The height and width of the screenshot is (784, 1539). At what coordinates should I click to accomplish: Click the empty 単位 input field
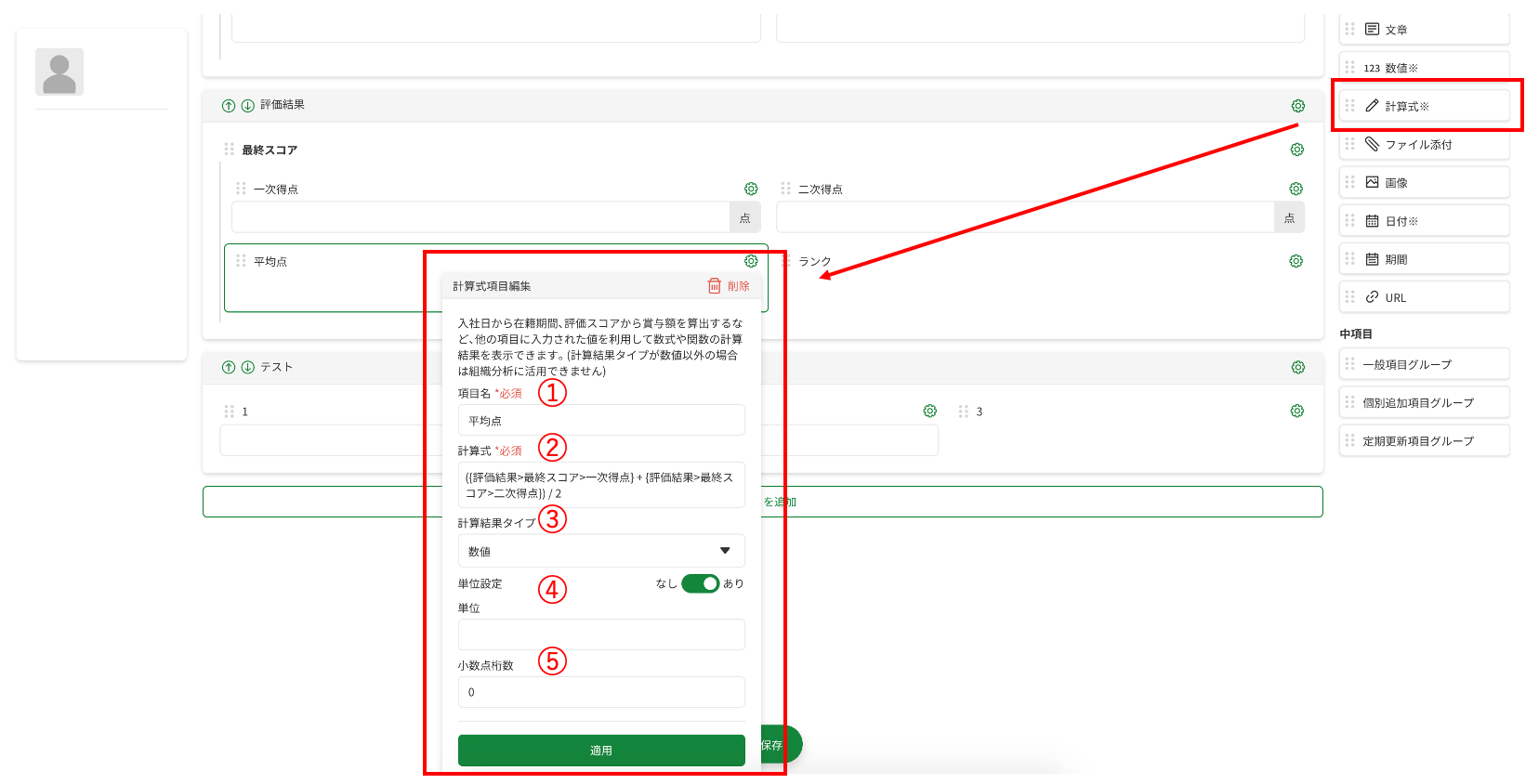click(x=601, y=634)
